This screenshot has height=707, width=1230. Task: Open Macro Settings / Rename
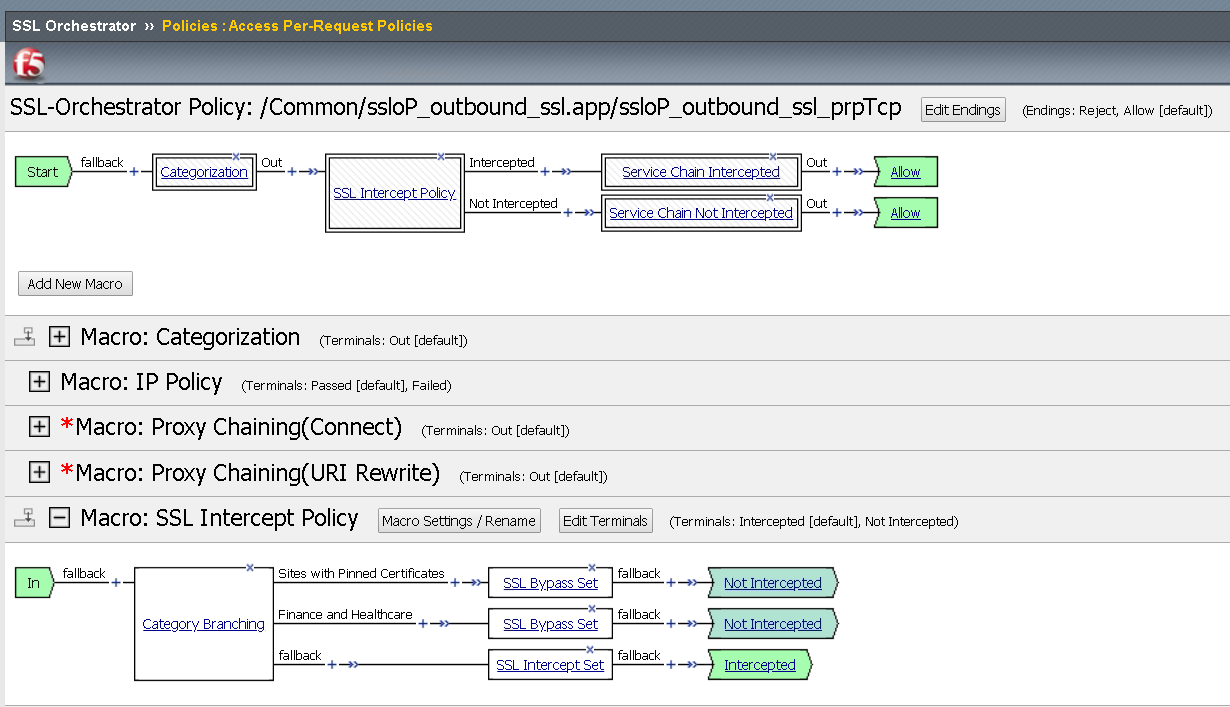point(459,521)
